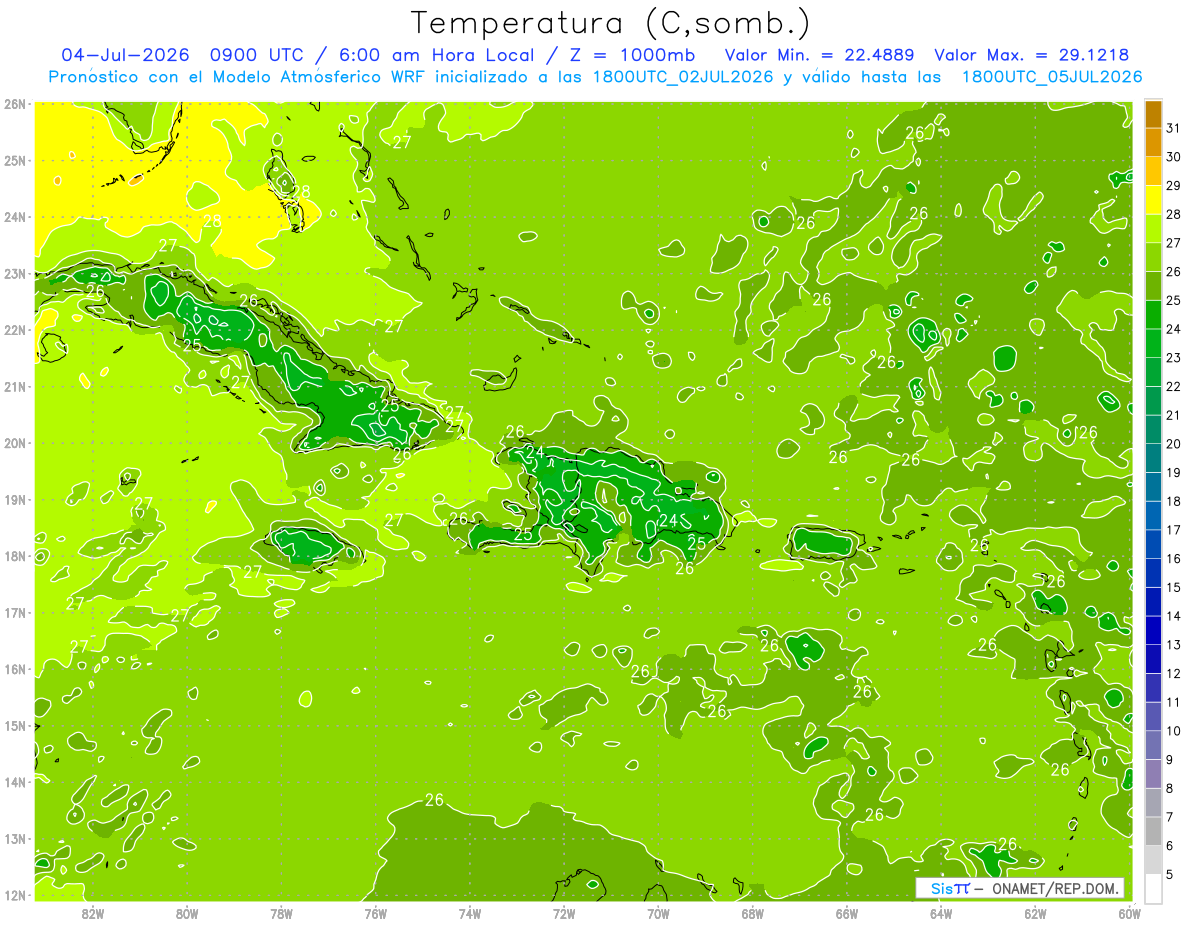1200x927 pixels.
Task: Click the "72W" longitude axis label
Action: click(x=564, y=914)
